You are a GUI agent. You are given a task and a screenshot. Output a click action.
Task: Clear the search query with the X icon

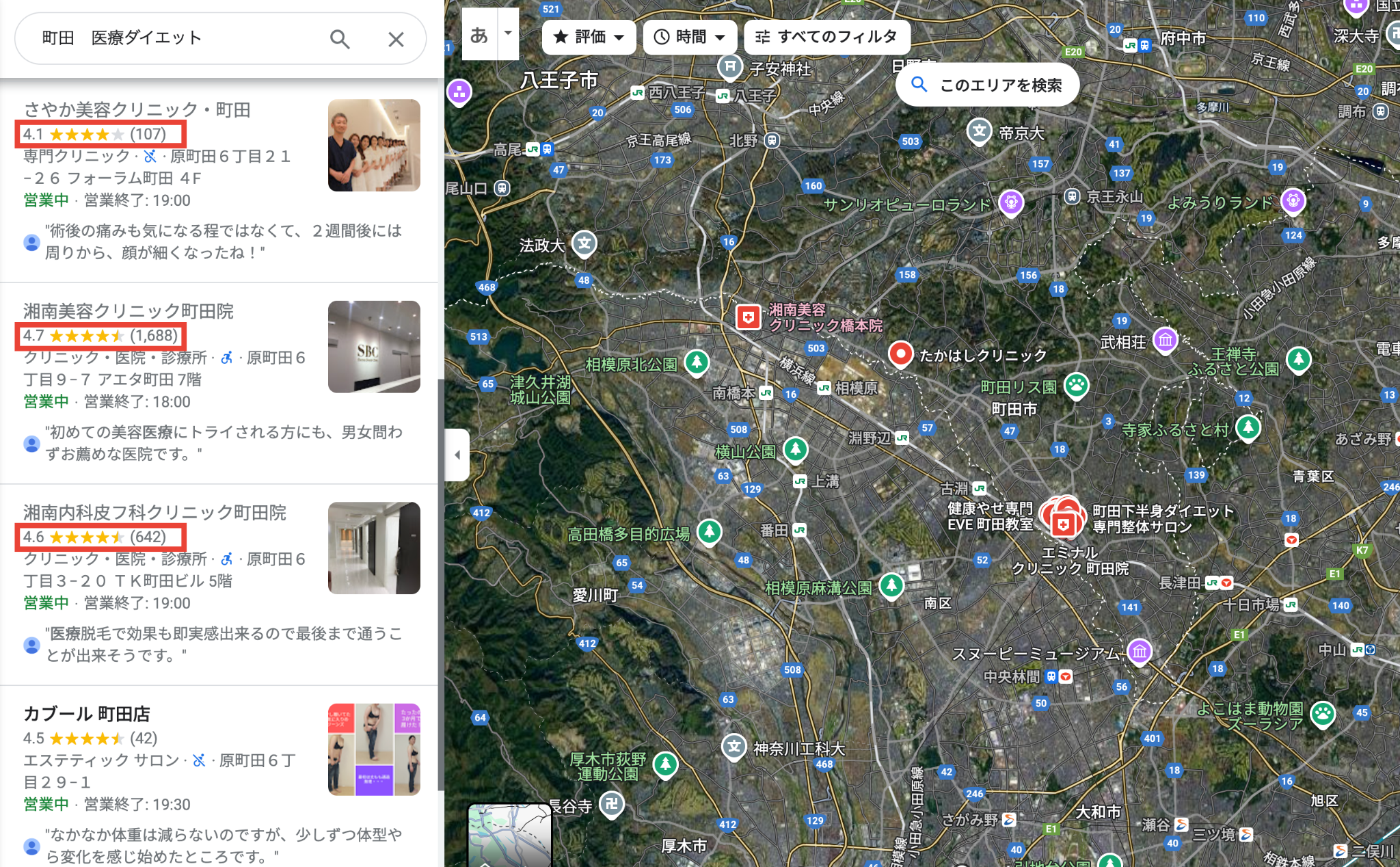tap(396, 39)
